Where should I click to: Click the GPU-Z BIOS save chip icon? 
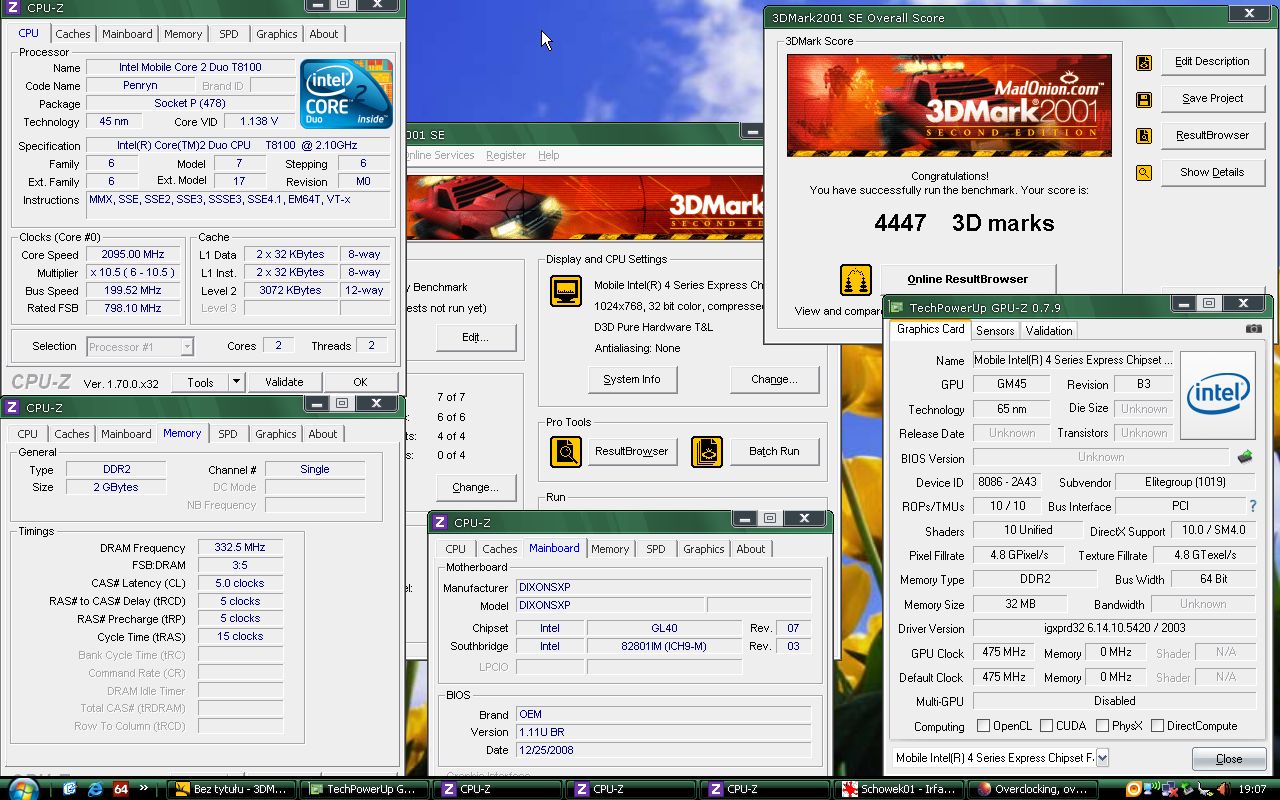point(1244,457)
